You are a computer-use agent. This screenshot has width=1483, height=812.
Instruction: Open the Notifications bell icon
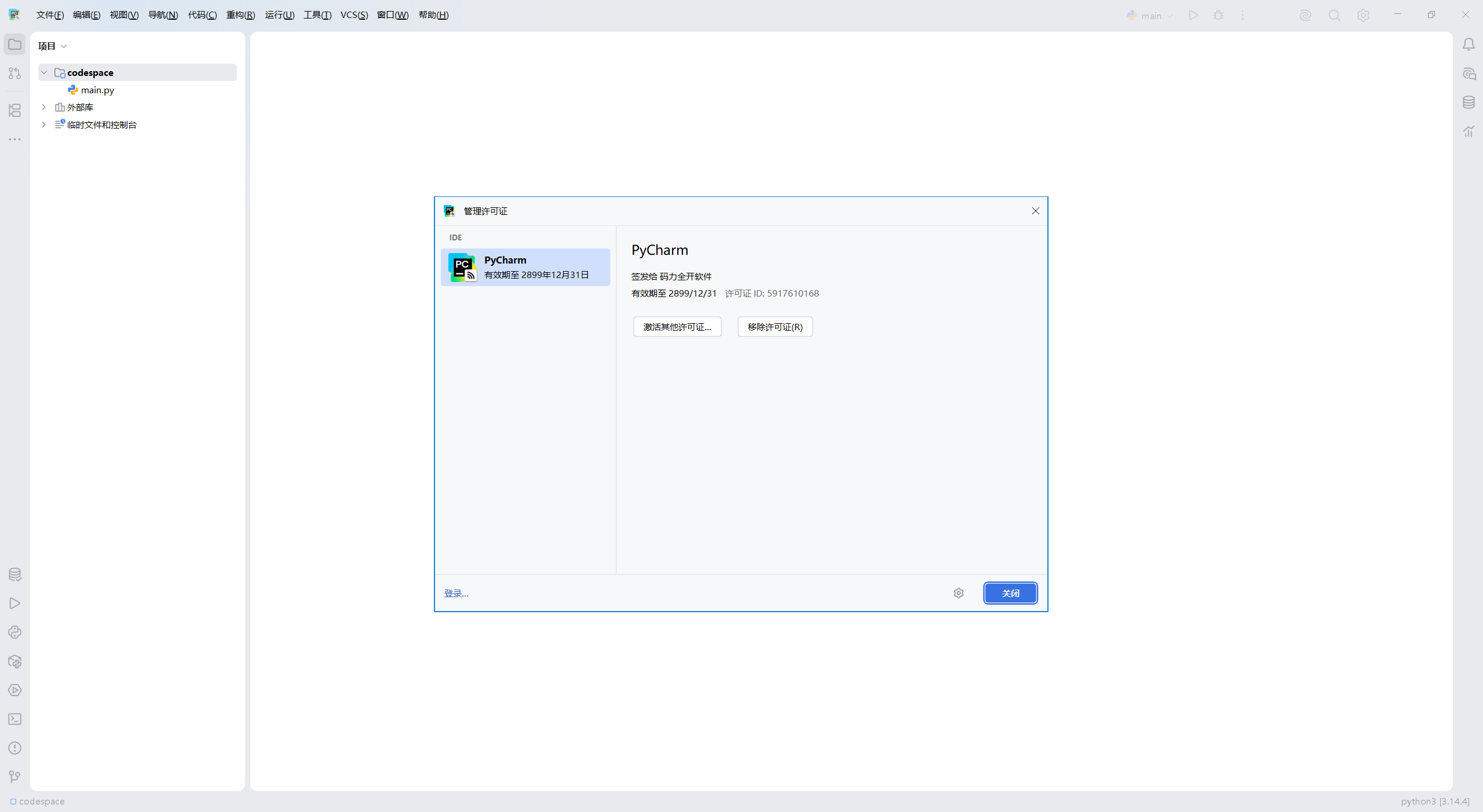click(1469, 45)
